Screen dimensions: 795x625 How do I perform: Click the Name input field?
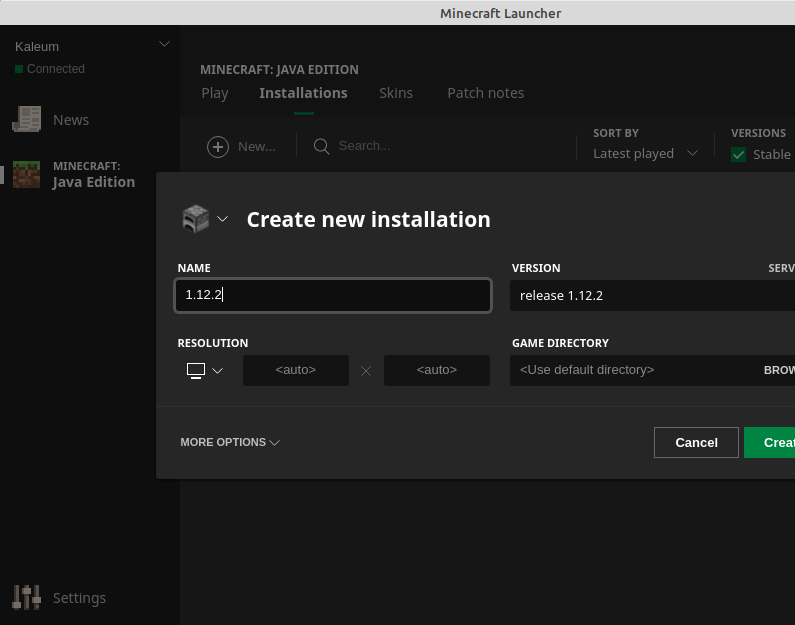tap(332, 296)
